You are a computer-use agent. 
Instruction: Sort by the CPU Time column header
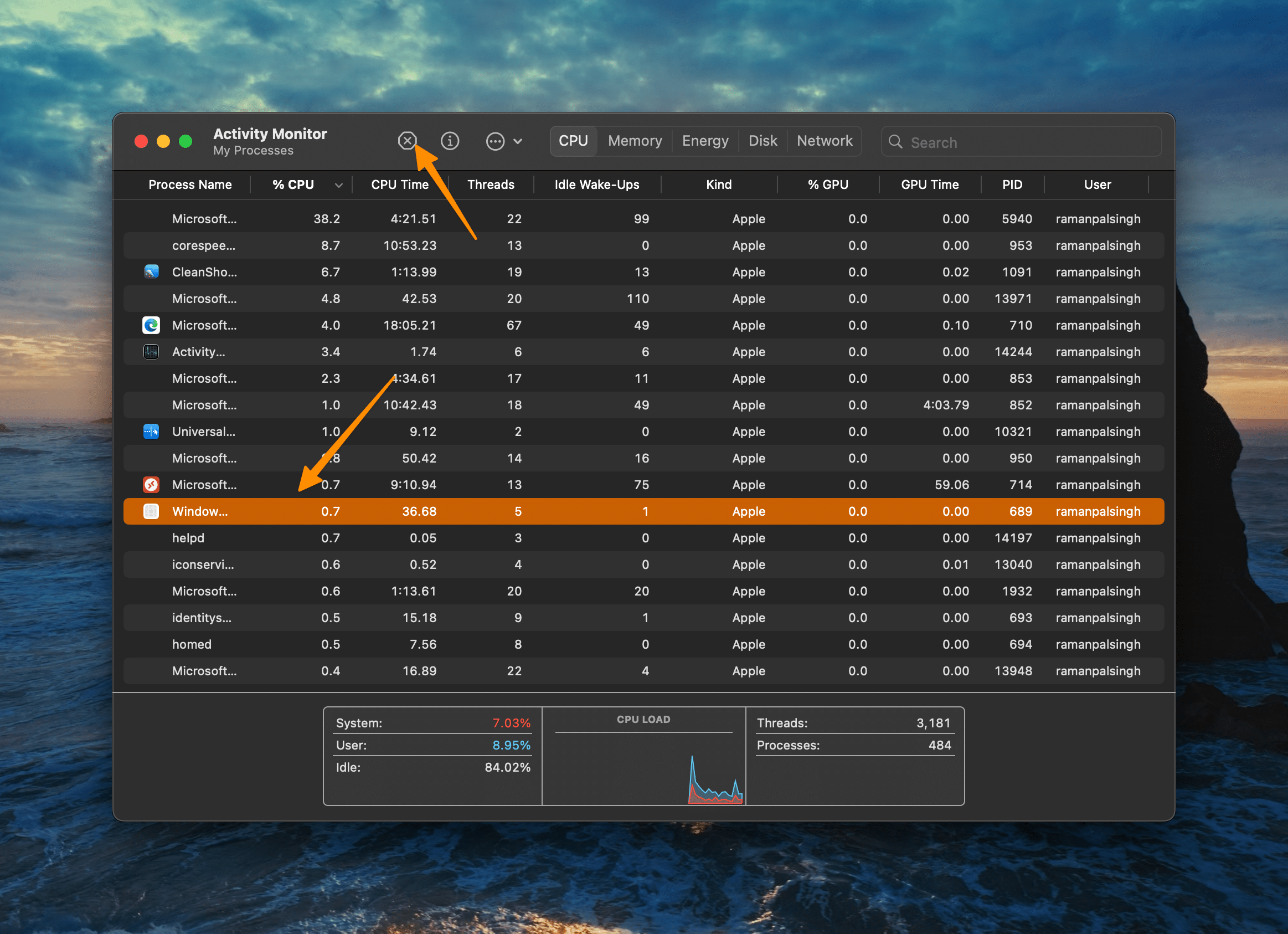click(x=400, y=184)
